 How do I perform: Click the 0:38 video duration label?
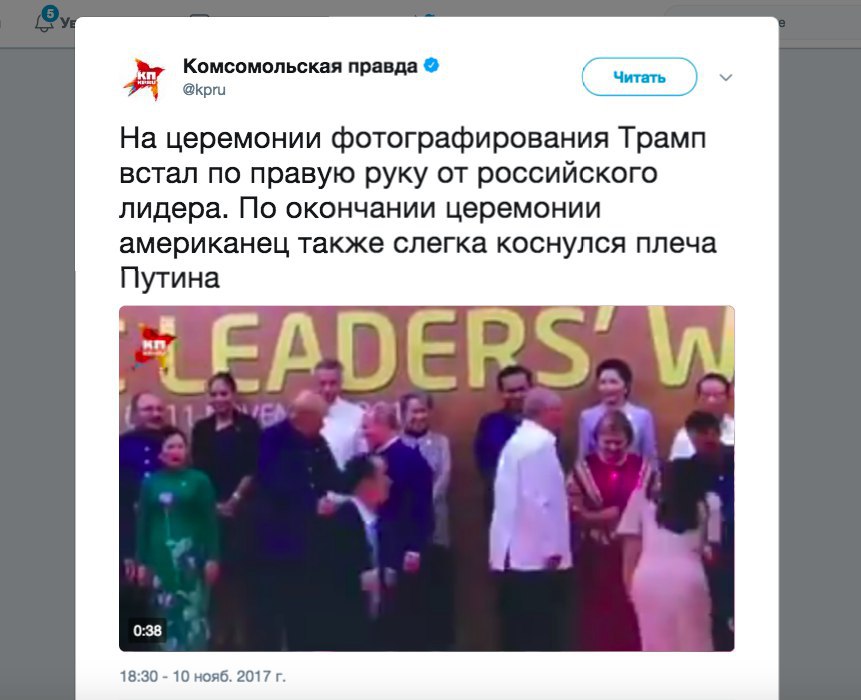pos(147,630)
